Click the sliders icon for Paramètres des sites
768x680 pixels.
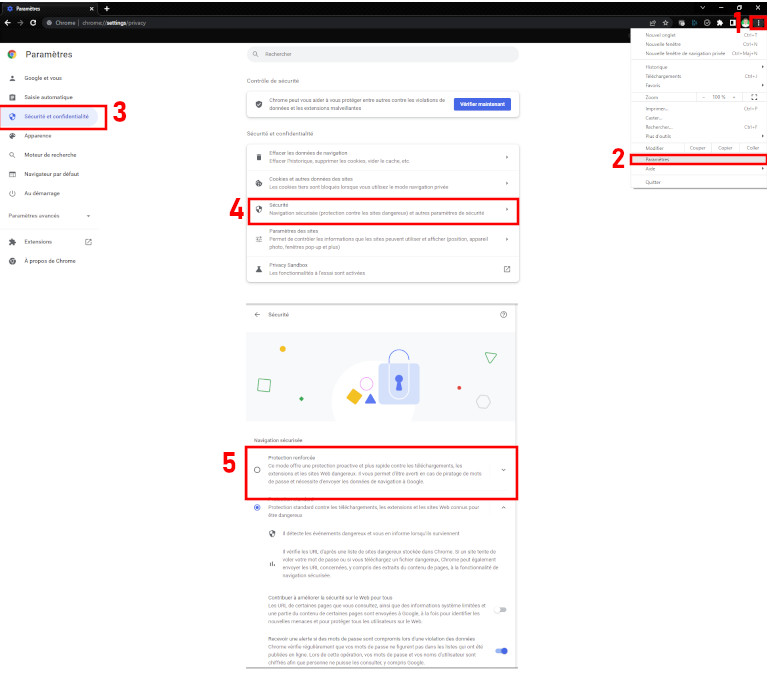pyautogui.click(x=259, y=239)
